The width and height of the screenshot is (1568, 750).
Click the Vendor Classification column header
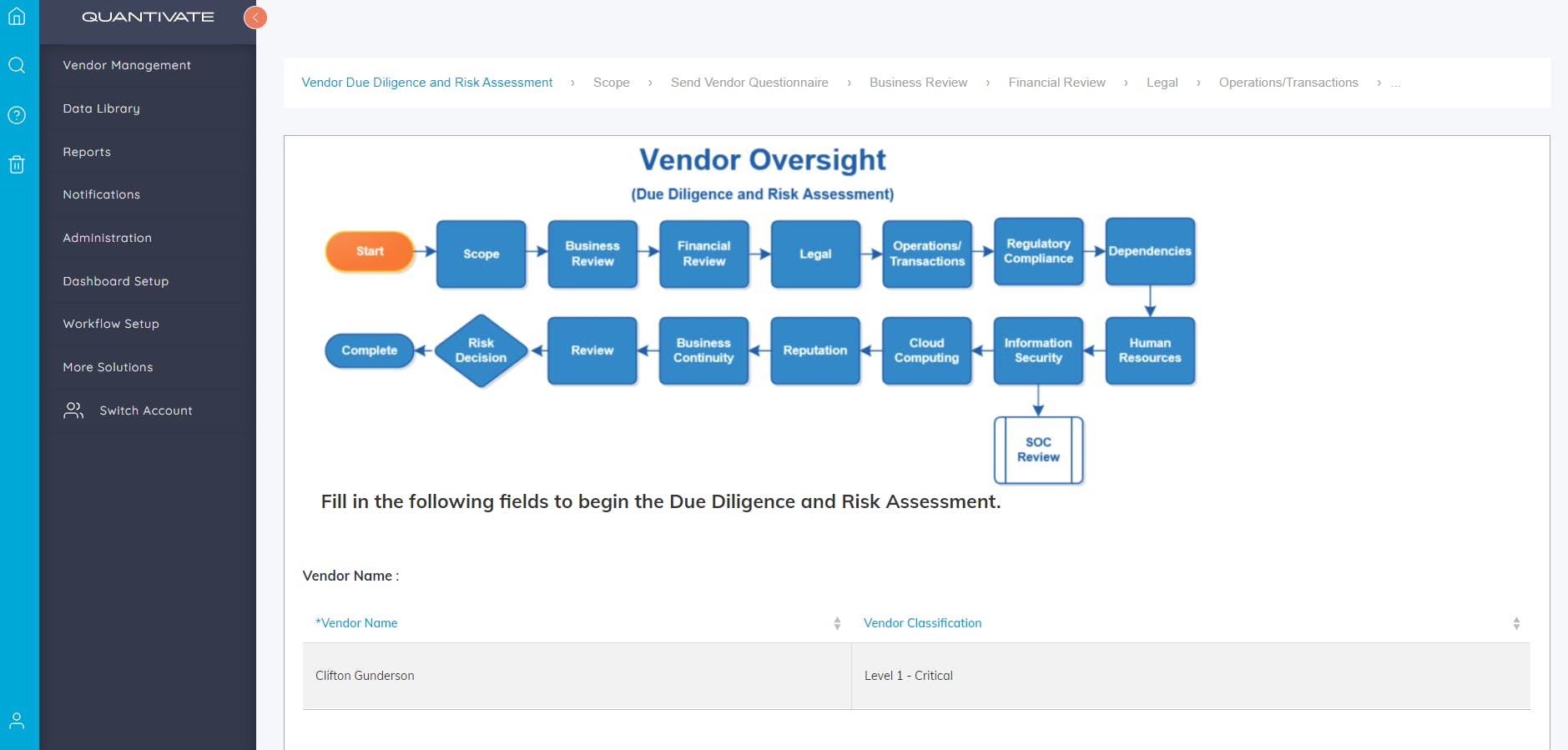pyautogui.click(x=922, y=623)
